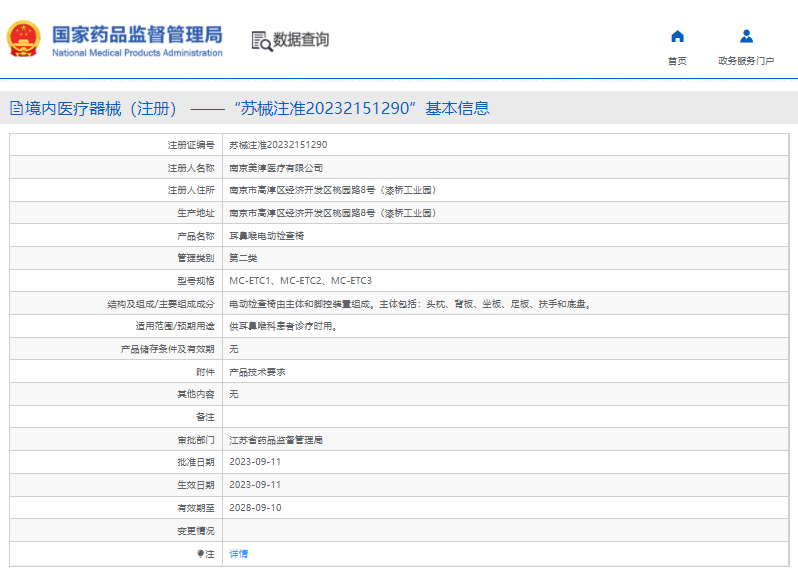Click the 生效日期 value 2023-09-11
This screenshot has height=574, width=798.
pyautogui.click(x=255, y=485)
